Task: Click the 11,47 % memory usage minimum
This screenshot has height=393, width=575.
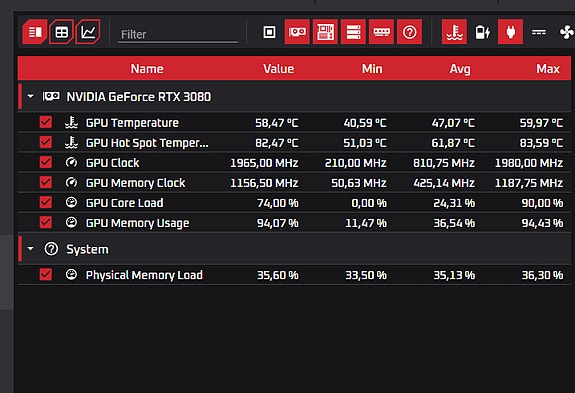Action: (366, 223)
